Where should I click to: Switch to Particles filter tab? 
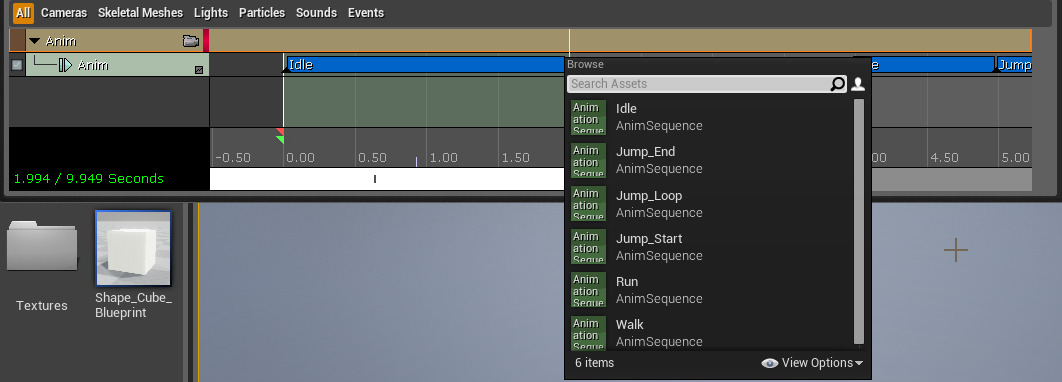262,13
